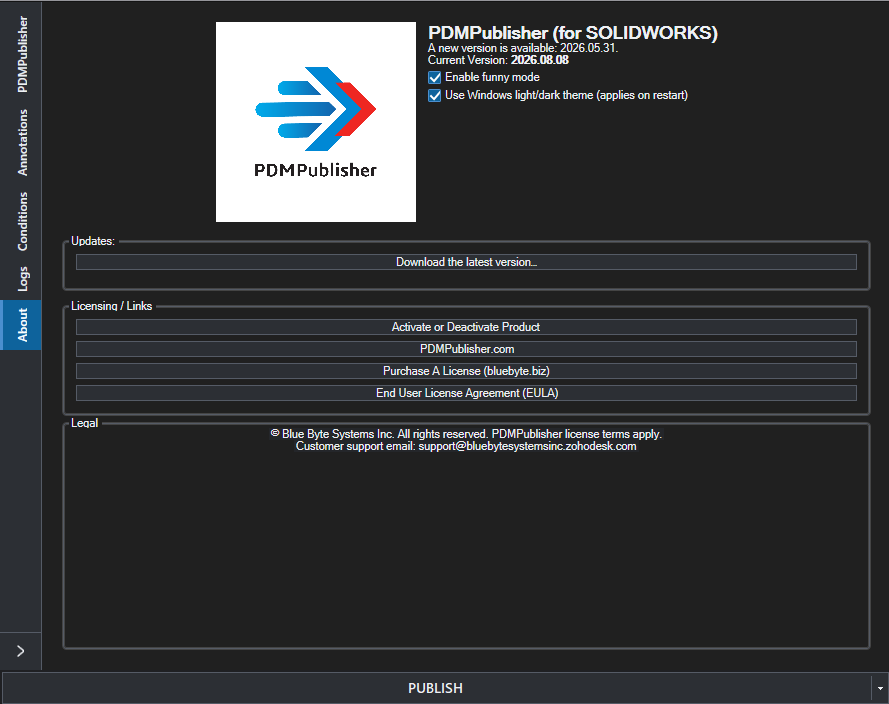Switch to the Annotations tab
This screenshot has height=704, width=889.
coord(21,142)
